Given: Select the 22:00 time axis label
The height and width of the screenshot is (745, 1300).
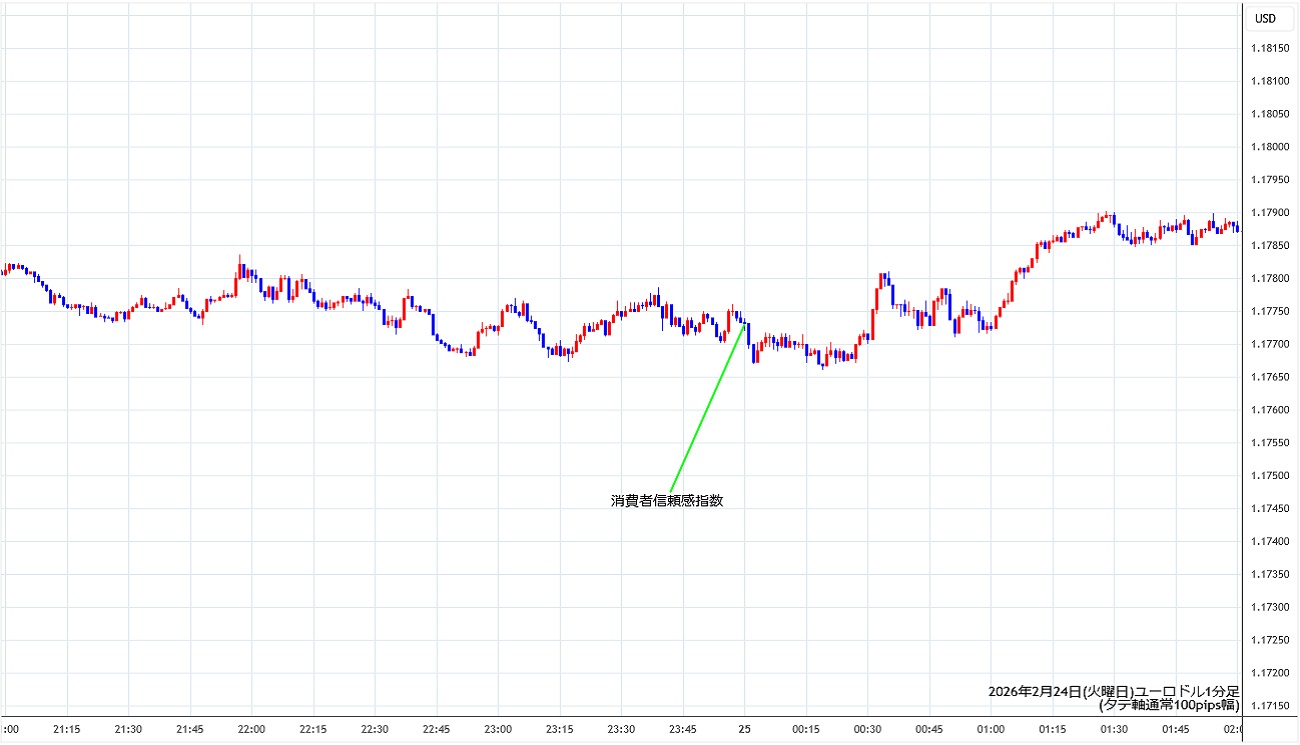Looking at the screenshot, I should point(251,729).
